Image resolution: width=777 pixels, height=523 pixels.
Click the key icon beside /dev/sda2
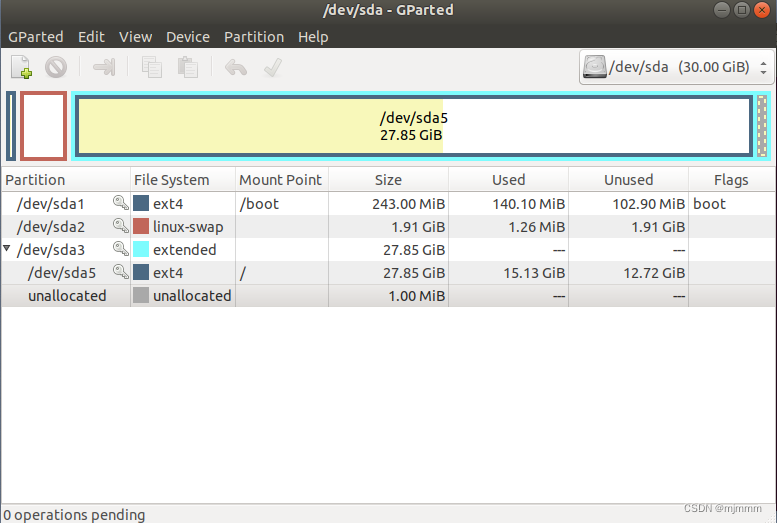(120, 226)
